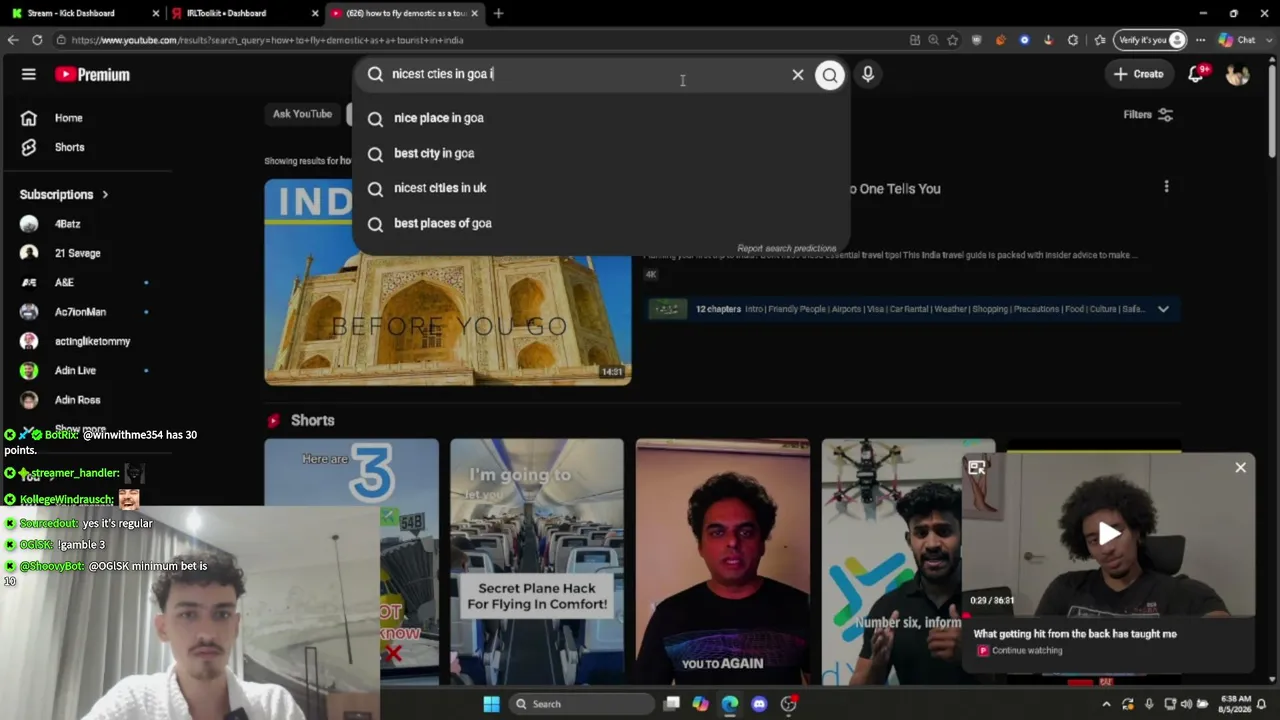Click into the YouTube search text field
Screen dimensions: 1280x720
(x=585, y=74)
